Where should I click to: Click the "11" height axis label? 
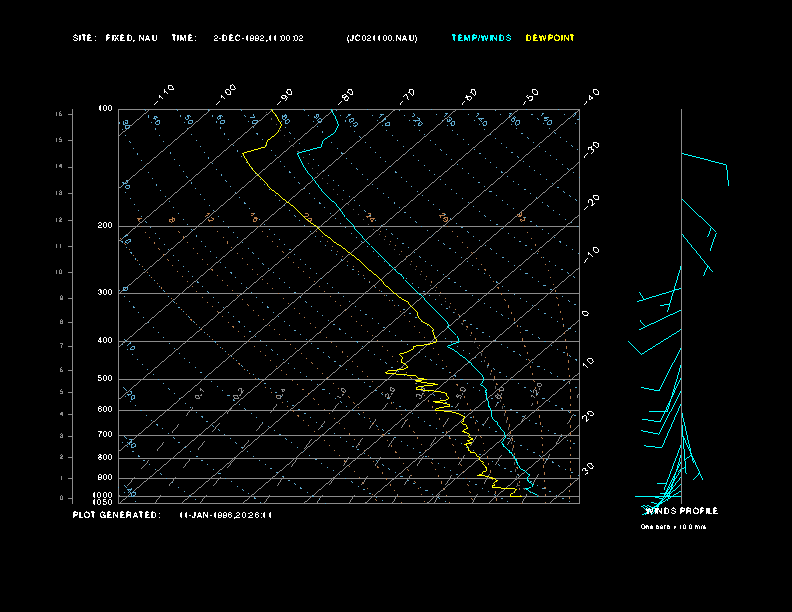[x=59, y=246]
